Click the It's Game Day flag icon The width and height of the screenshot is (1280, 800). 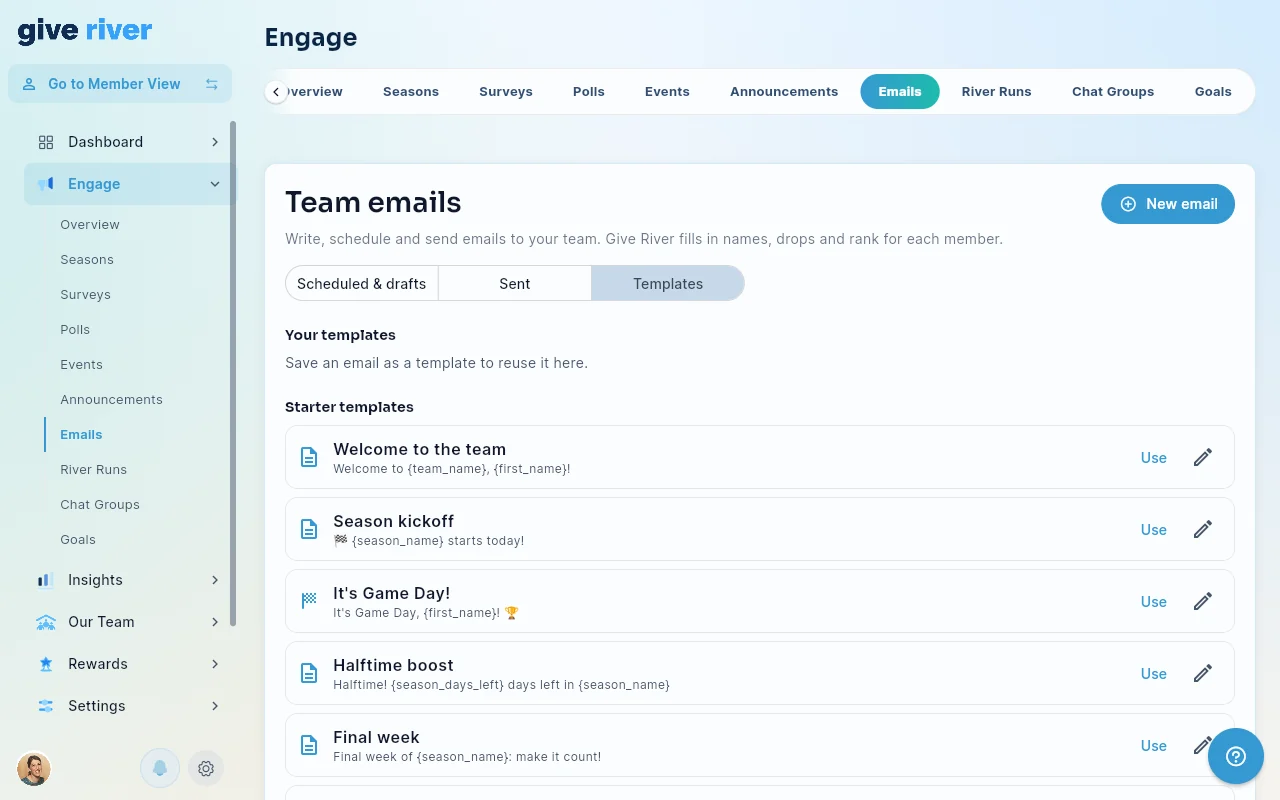(309, 601)
